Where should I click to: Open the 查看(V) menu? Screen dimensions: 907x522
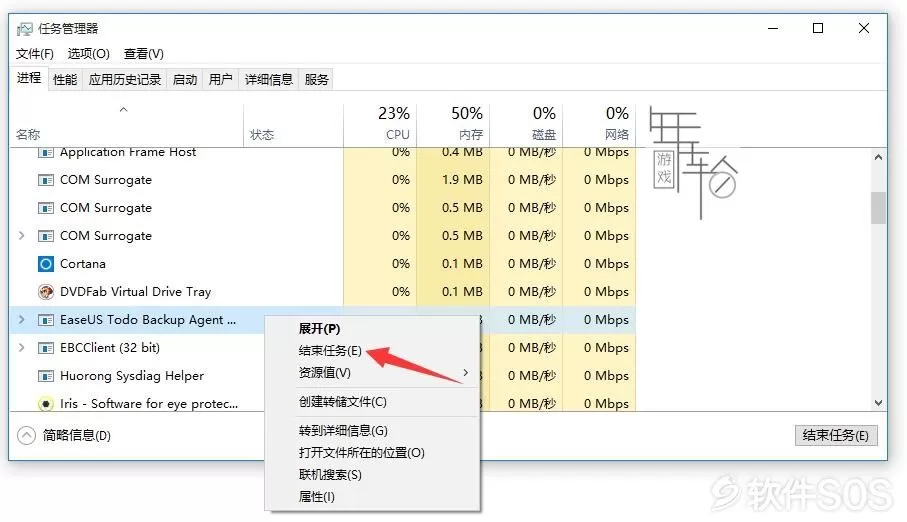click(143, 54)
